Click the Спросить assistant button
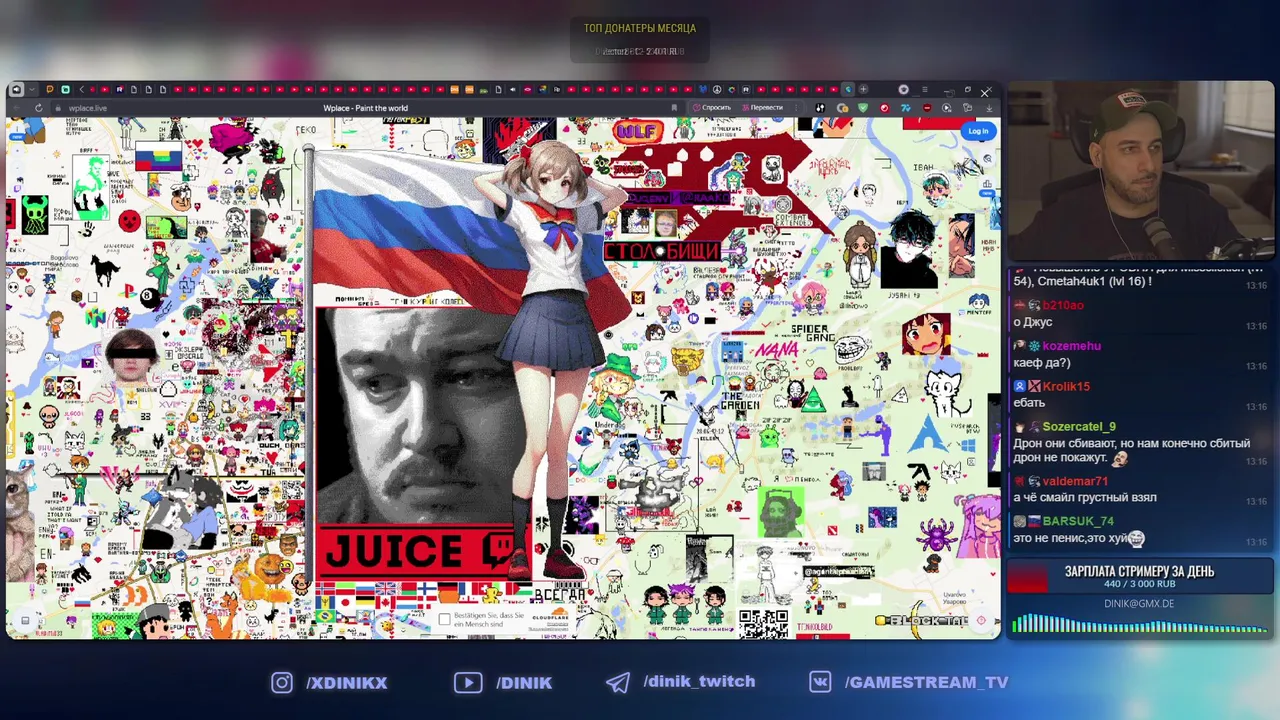Viewport: 1280px width, 720px height. click(x=712, y=107)
